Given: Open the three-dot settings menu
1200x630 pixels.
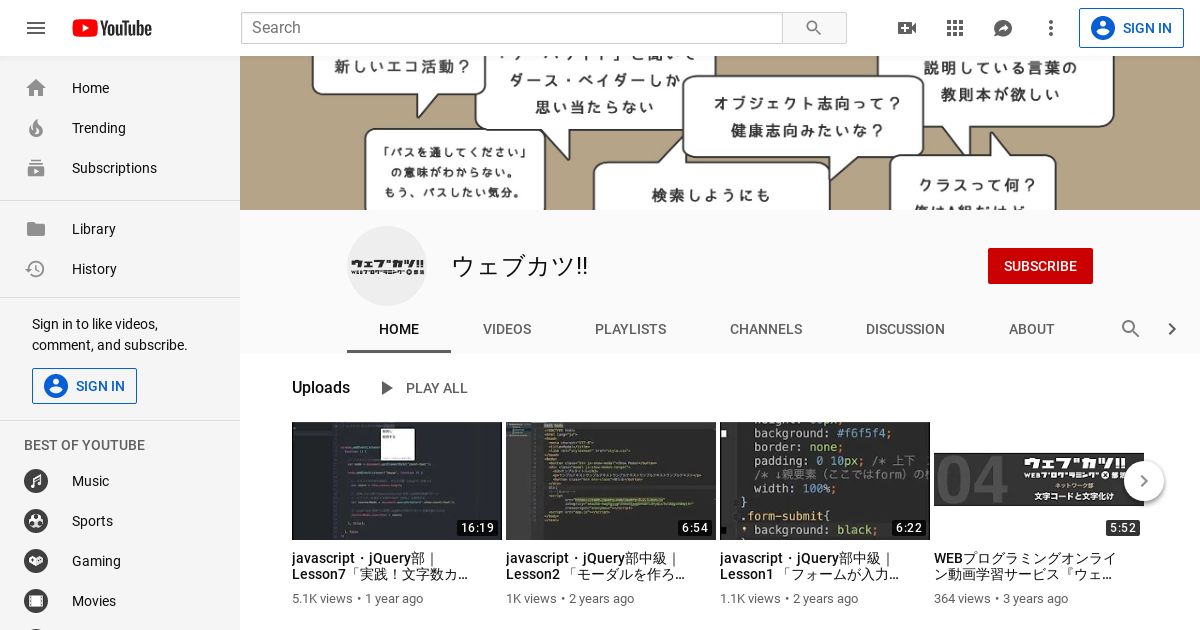Looking at the screenshot, I should click(1051, 28).
